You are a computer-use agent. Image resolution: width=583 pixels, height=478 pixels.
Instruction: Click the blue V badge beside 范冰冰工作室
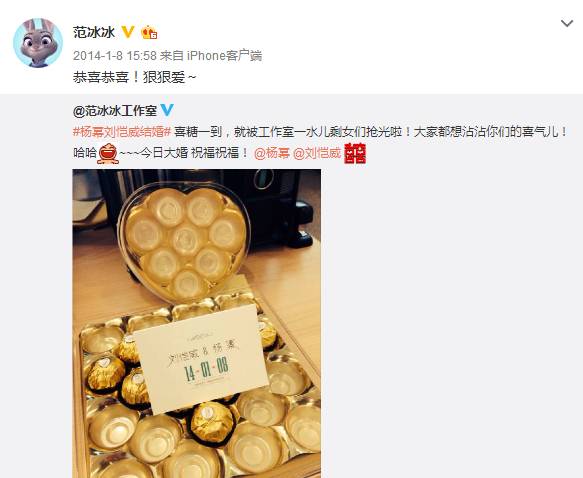pyautogui.click(x=167, y=110)
